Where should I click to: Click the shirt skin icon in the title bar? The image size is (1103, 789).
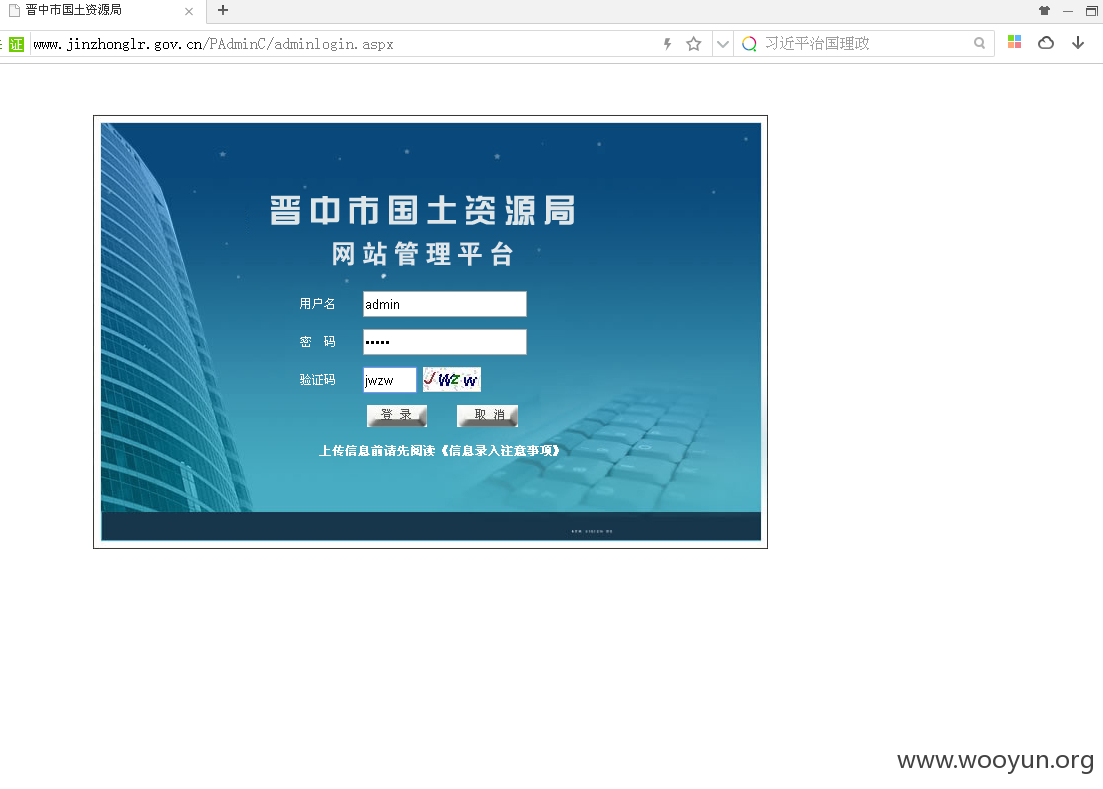pyautogui.click(x=1044, y=11)
